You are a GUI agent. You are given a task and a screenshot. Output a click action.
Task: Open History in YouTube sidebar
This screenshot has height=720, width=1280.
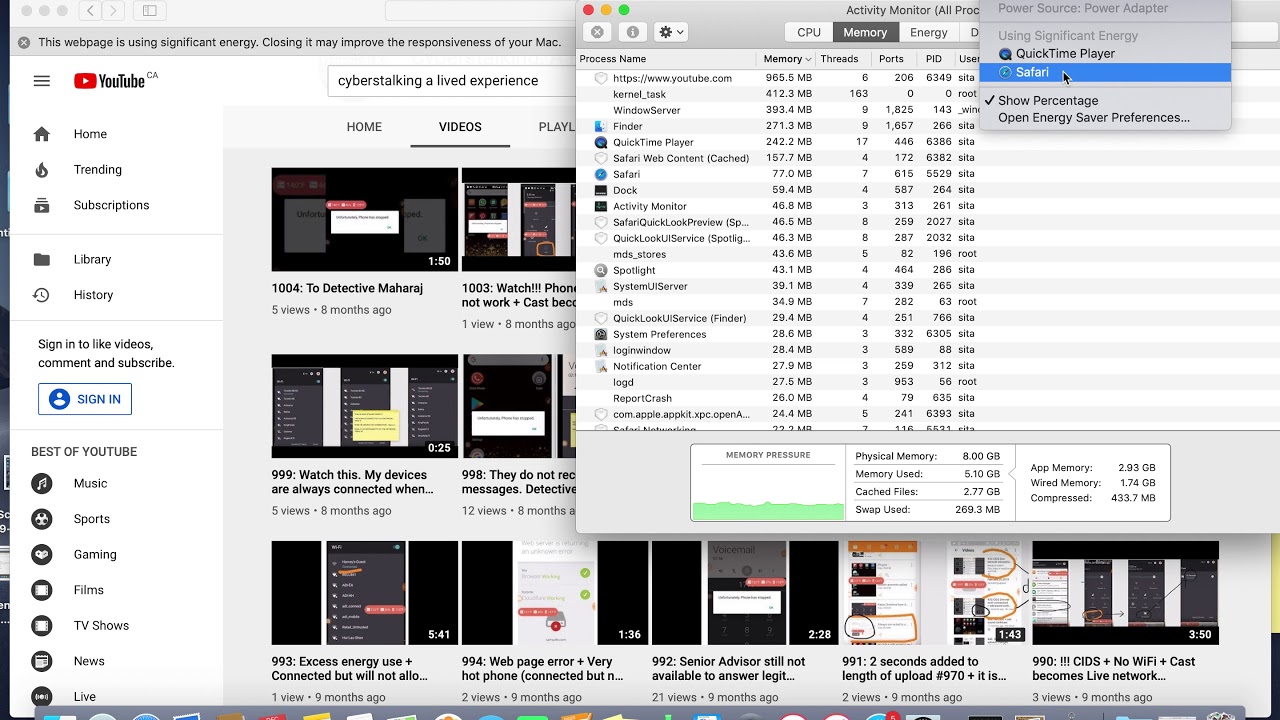(93, 295)
